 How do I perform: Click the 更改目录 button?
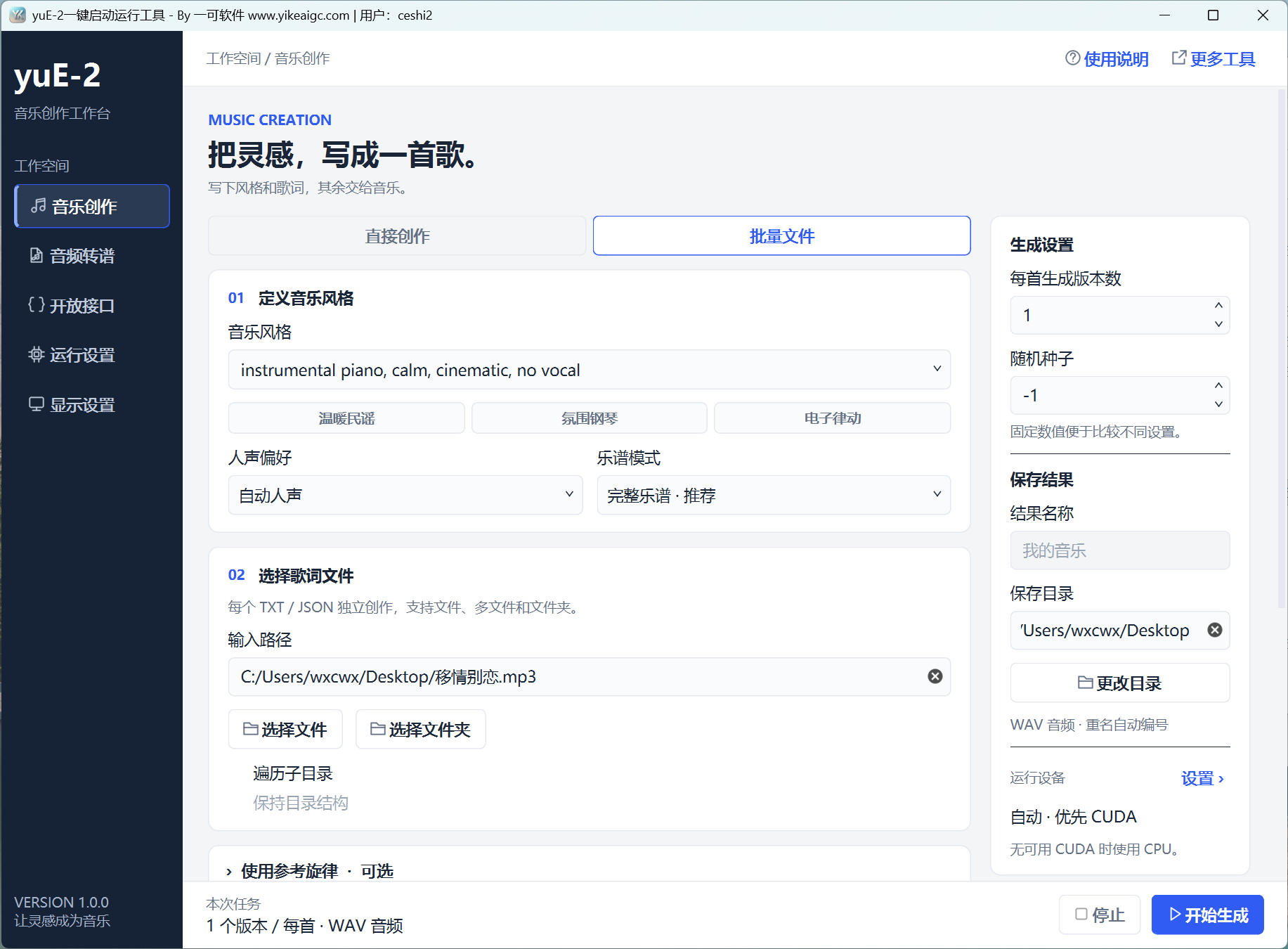pyautogui.click(x=1120, y=683)
